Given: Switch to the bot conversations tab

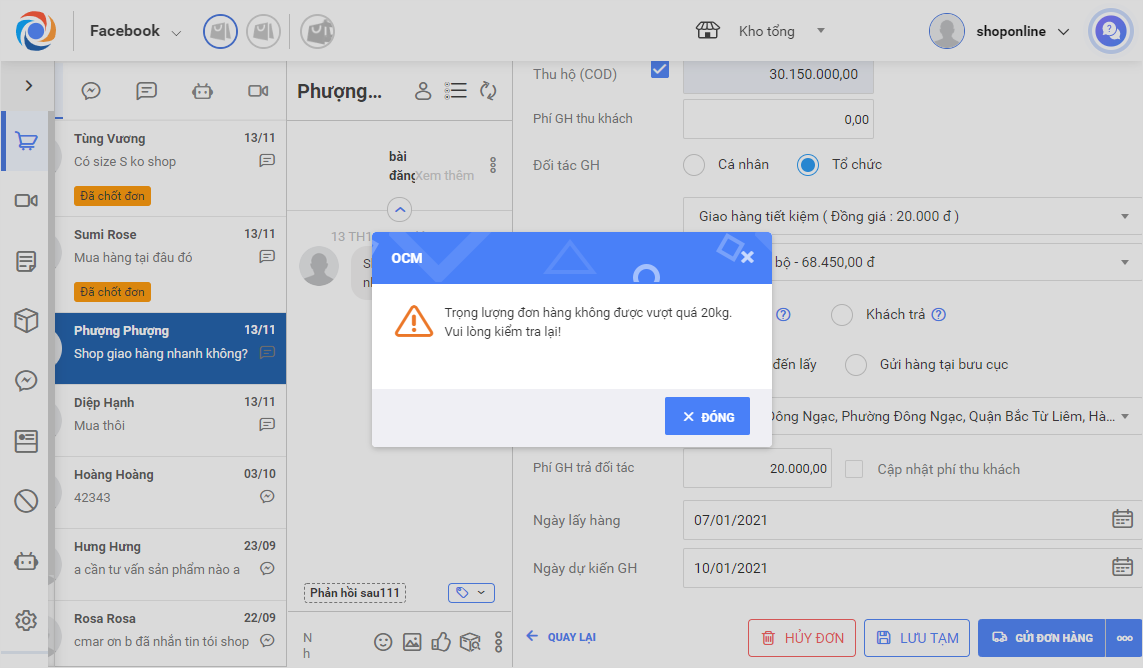Looking at the screenshot, I should click(x=202, y=90).
